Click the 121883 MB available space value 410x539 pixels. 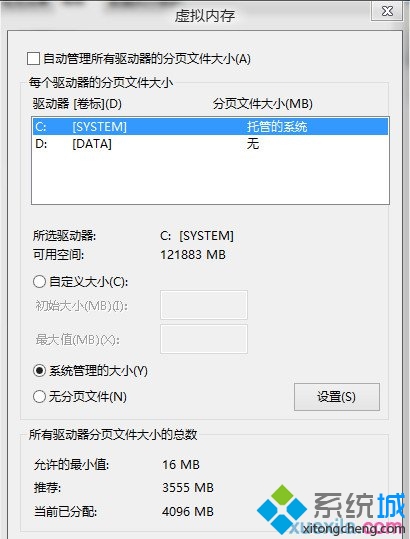pos(193,255)
